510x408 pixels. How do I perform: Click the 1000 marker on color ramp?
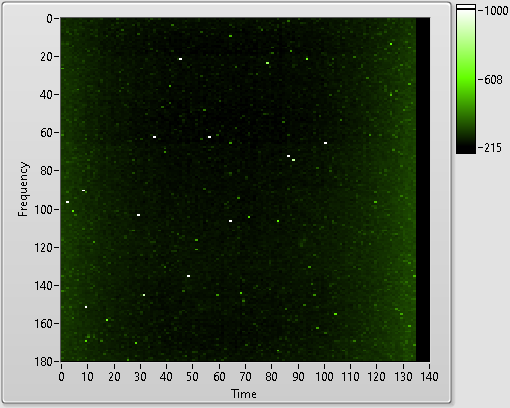coord(495,11)
